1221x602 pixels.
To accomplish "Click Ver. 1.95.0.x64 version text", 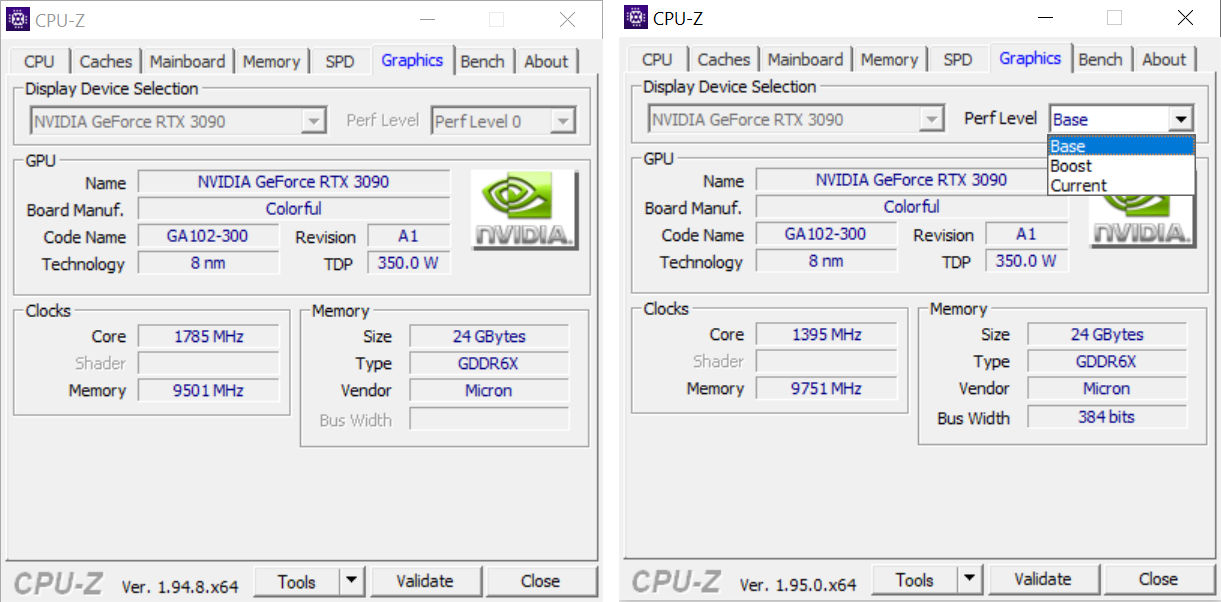I will (798, 584).
